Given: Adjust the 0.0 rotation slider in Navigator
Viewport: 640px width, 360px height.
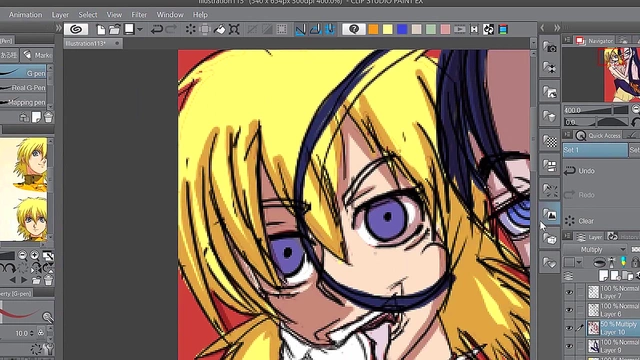Looking at the screenshot, I should pos(596,122).
